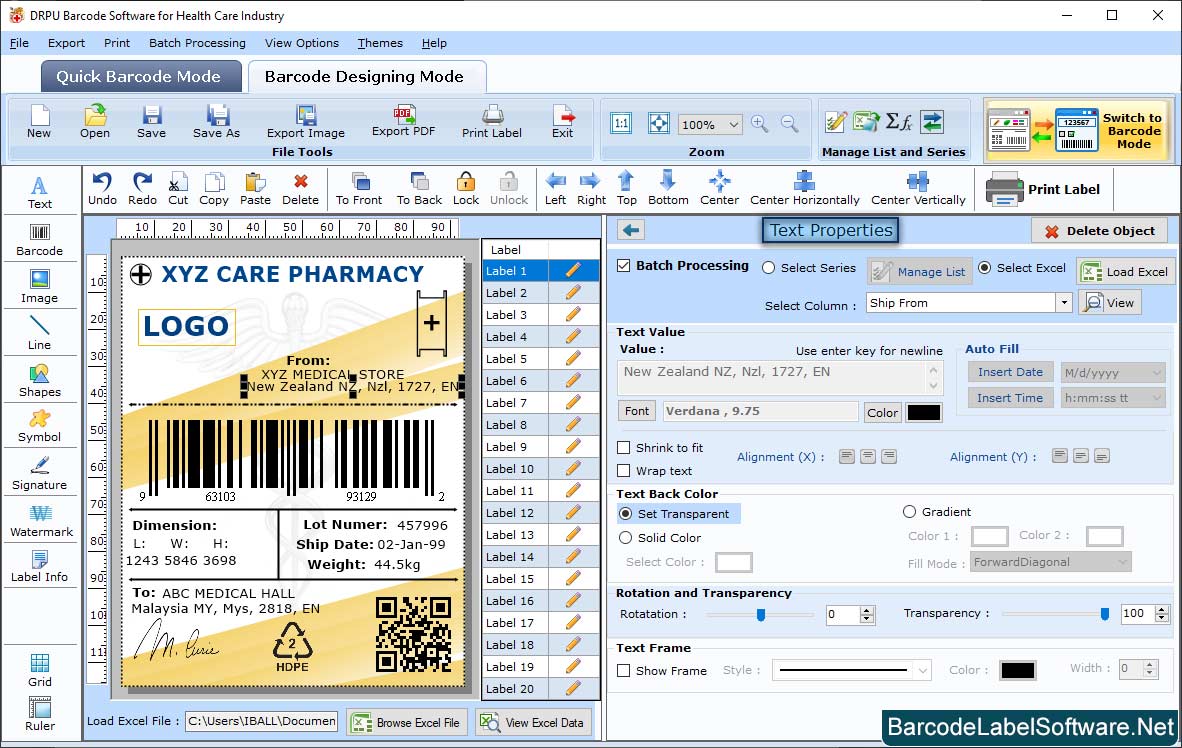Click Browse Excel File button
1182x748 pixels.
(x=407, y=722)
